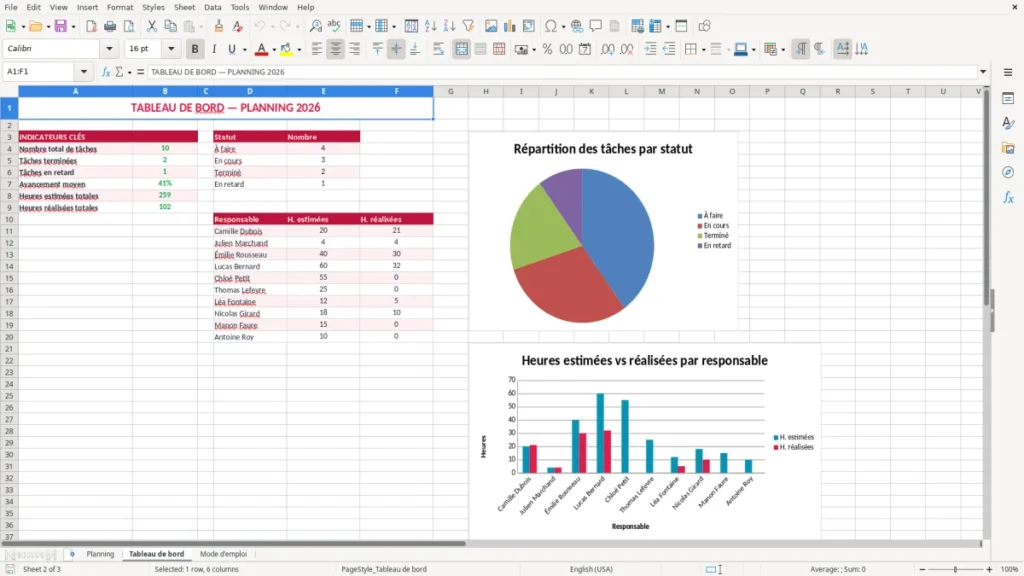Open the sidebar settings hamburger button
Screen dimensions: 1024x576
1008,72
